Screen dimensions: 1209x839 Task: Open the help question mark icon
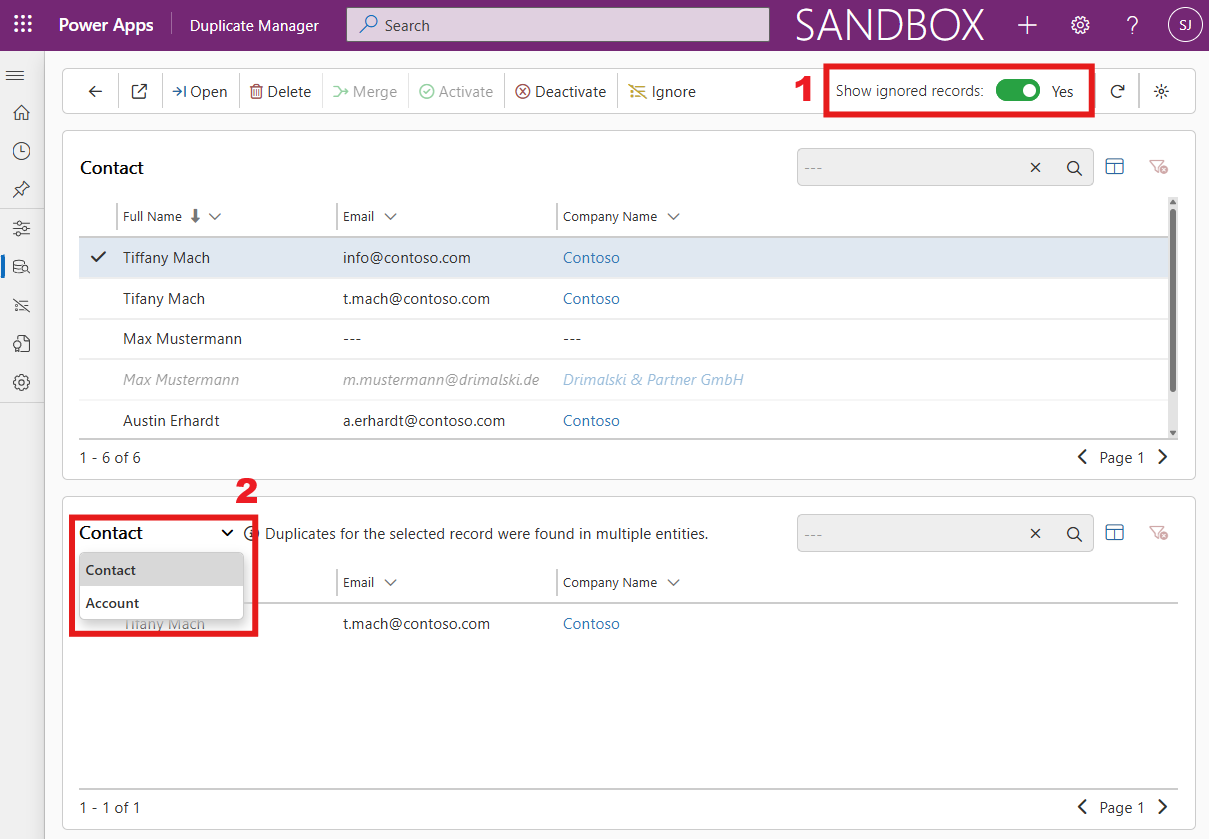coord(1132,25)
